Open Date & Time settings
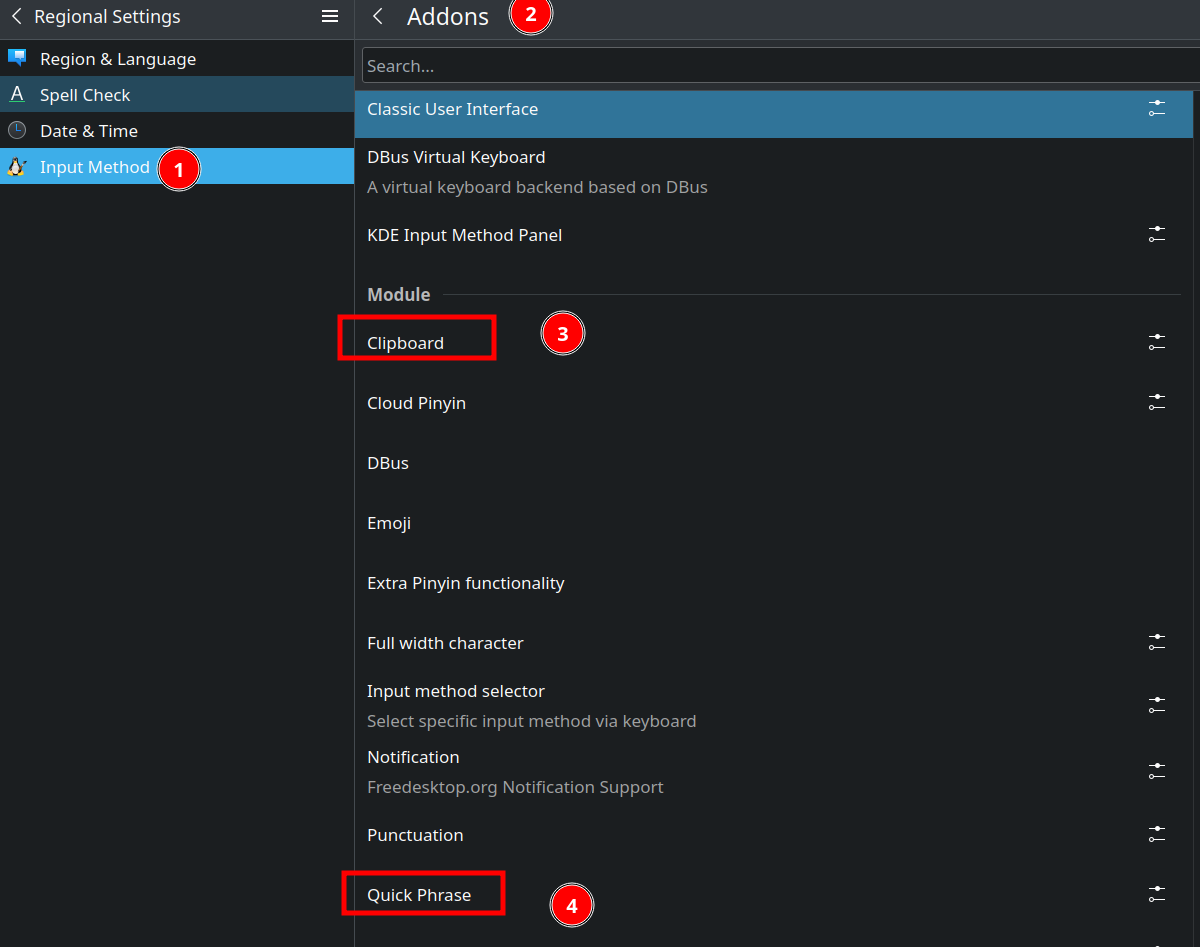The height and width of the screenshot is (947, 1200). coord(88,131)
